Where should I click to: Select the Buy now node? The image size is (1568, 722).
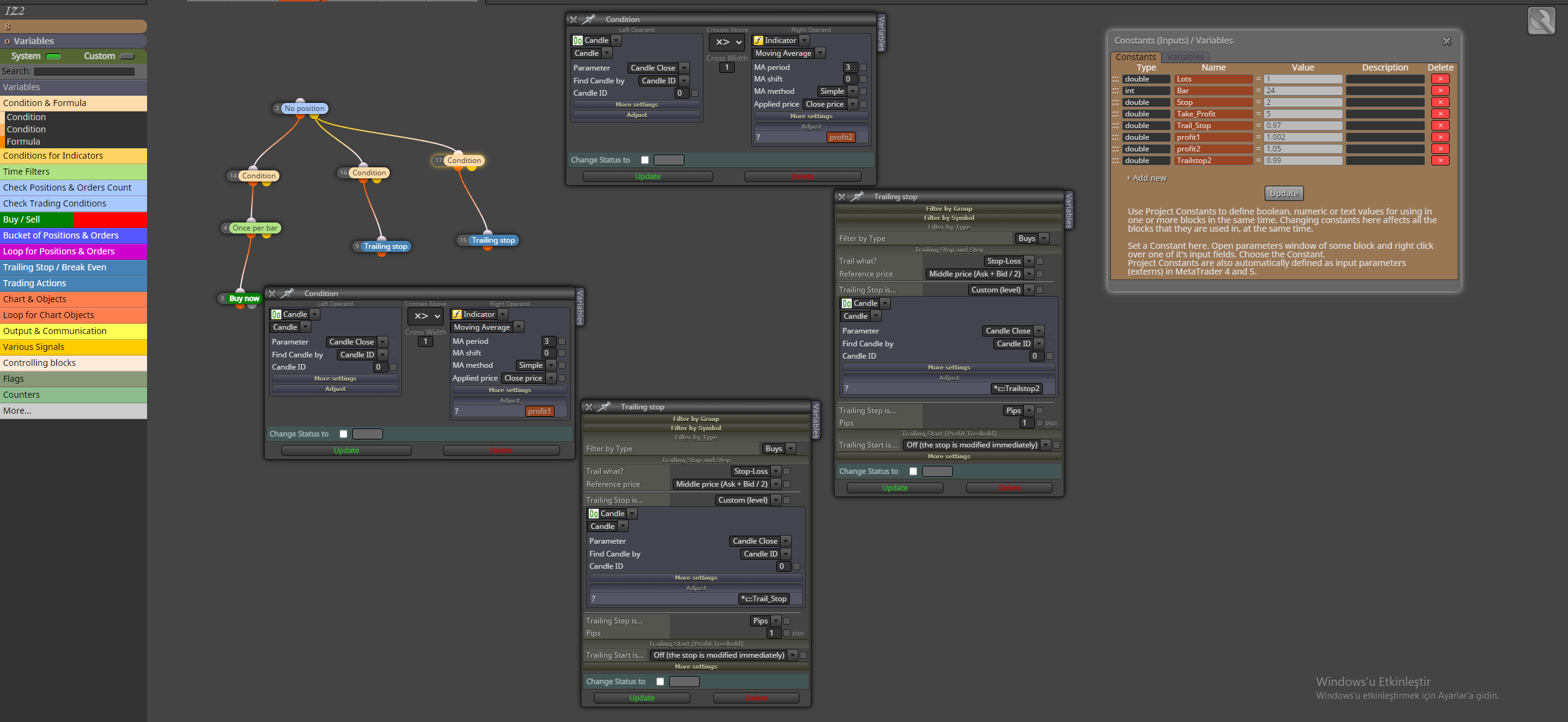(x=244, y=298)
